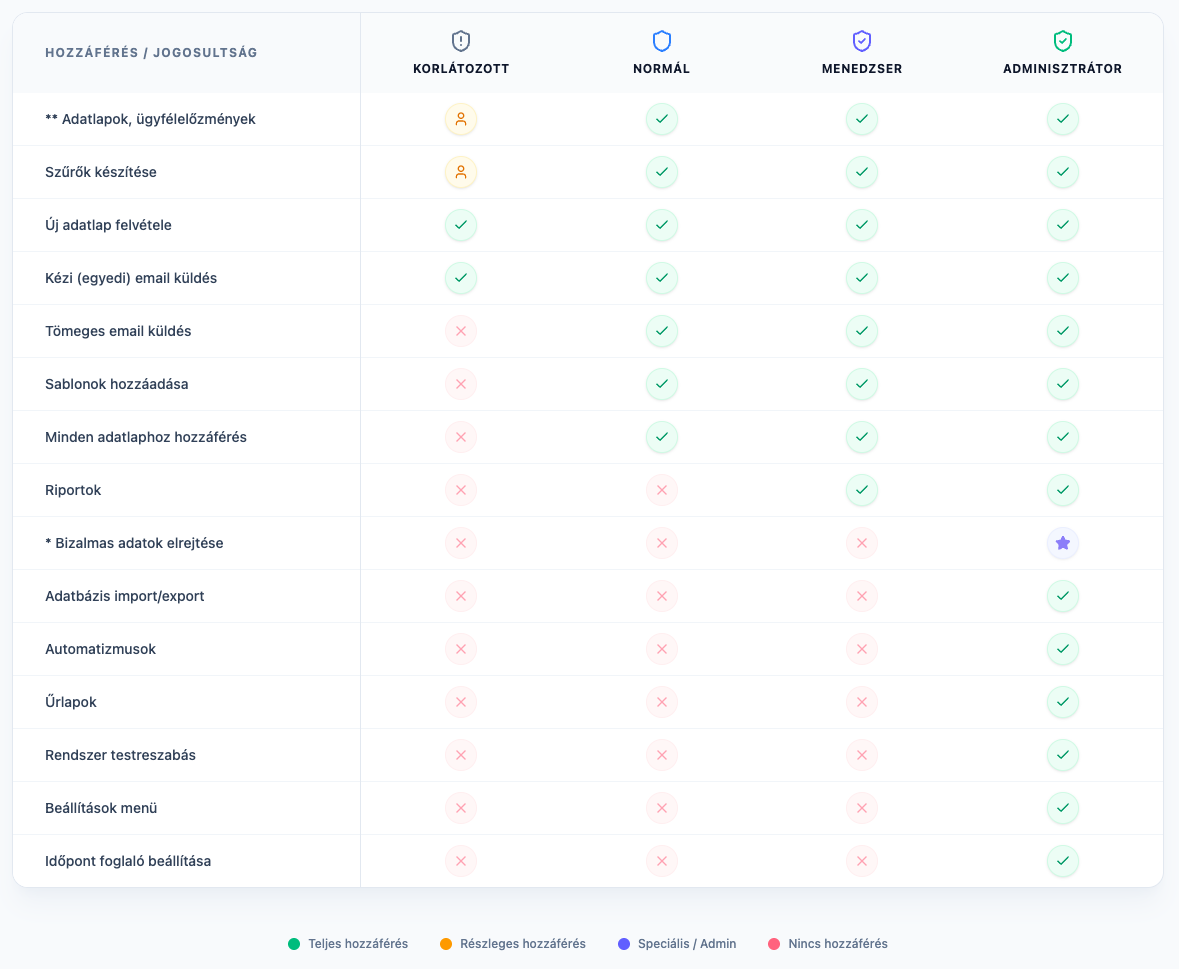
Task: Click the purple star icon for Bizalmas adatok
Action: (1063, 543)
